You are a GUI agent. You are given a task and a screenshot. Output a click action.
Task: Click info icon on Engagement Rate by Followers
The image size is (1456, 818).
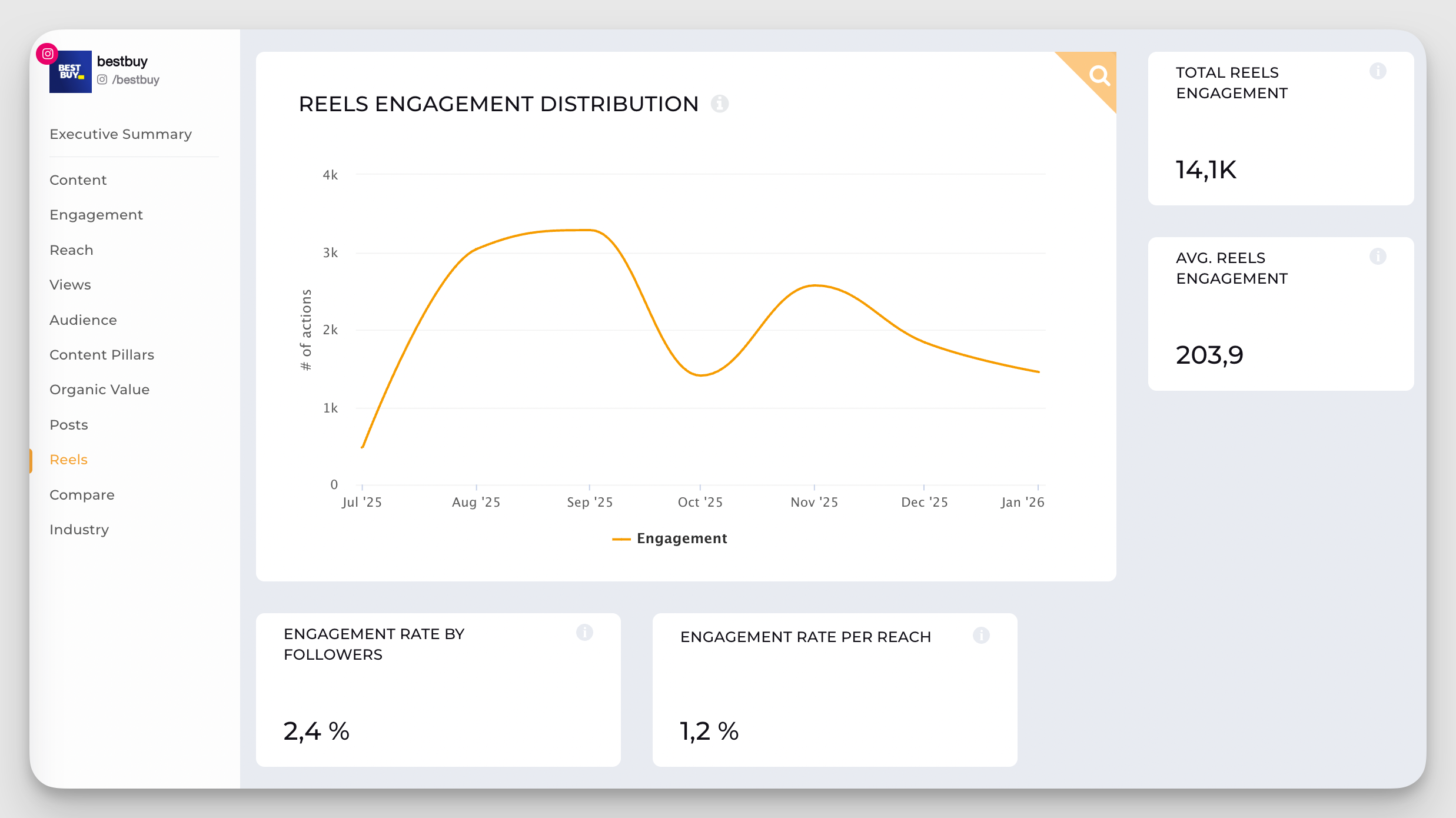tap(585, 633)
